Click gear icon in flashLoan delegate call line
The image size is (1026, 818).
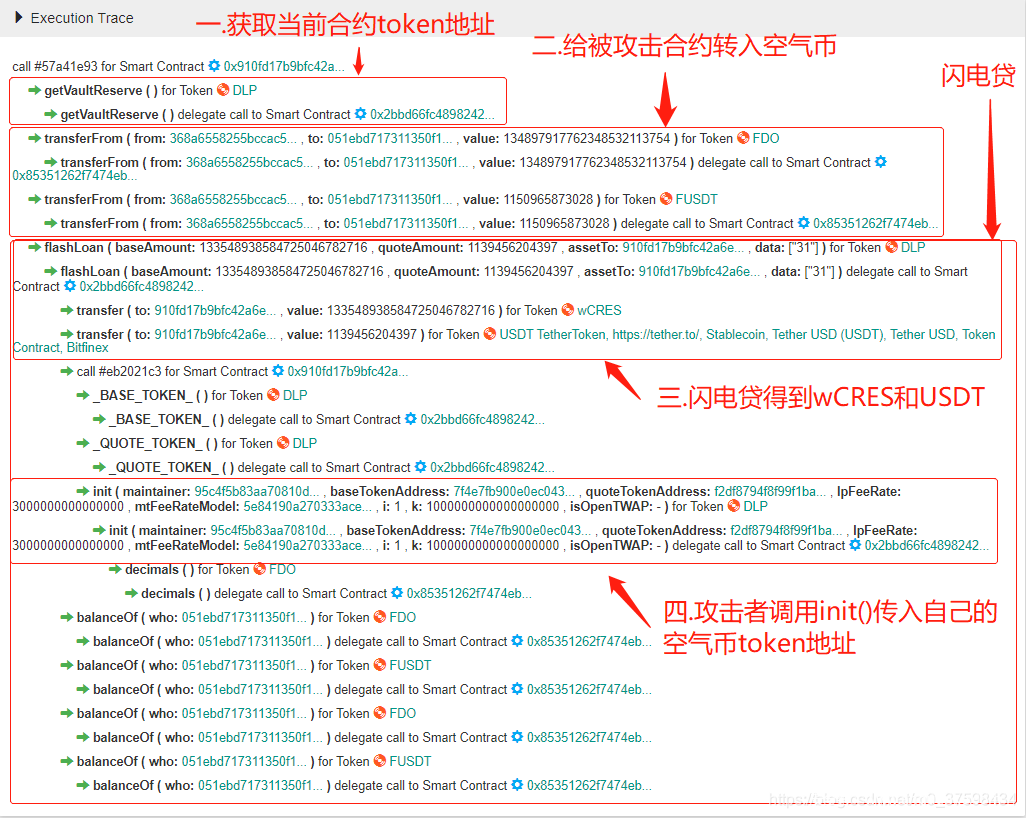tap(70, 286)
